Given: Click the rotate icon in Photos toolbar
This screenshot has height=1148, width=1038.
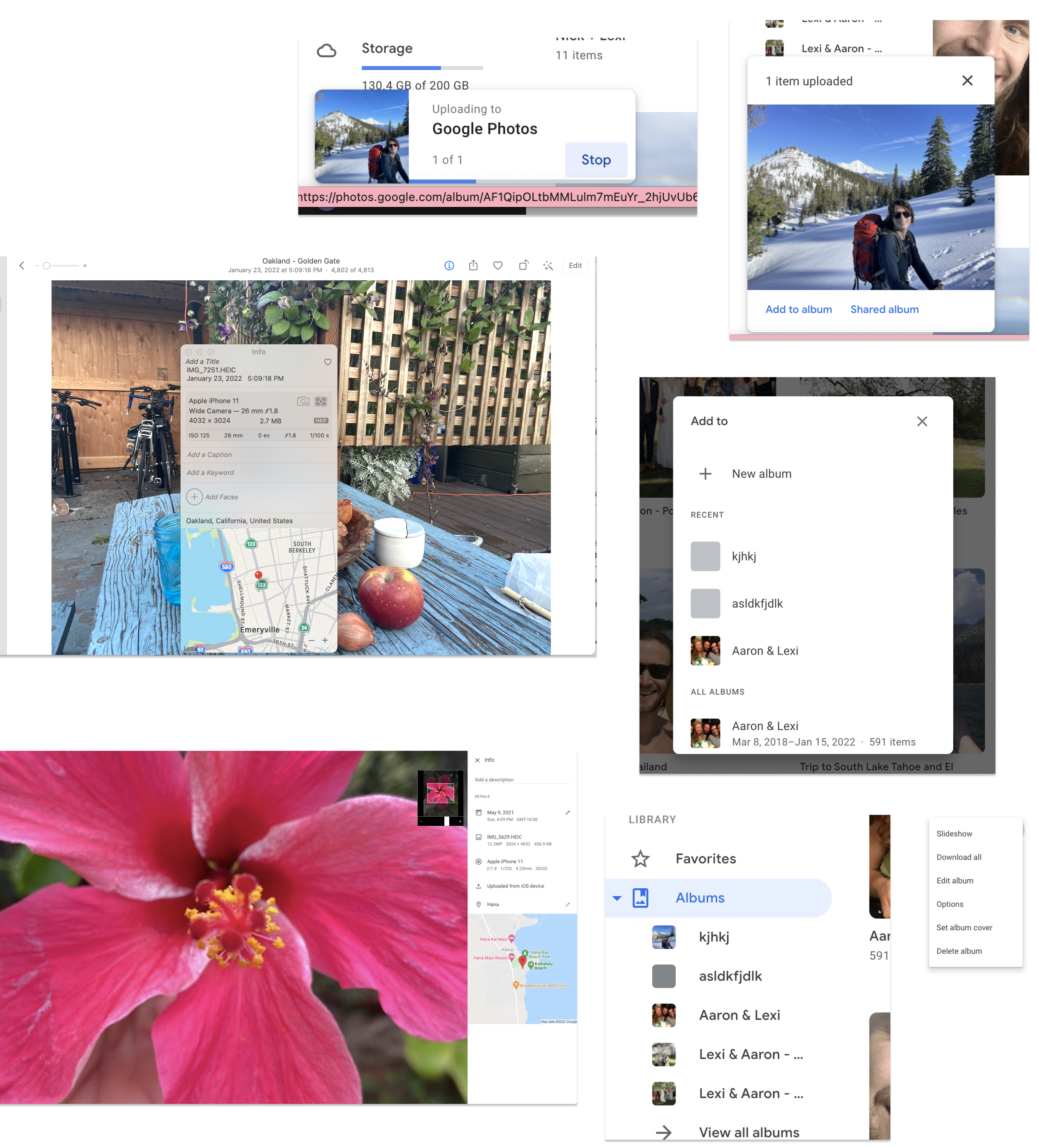Looking at the screenshot, I should [x=523, y=266].
